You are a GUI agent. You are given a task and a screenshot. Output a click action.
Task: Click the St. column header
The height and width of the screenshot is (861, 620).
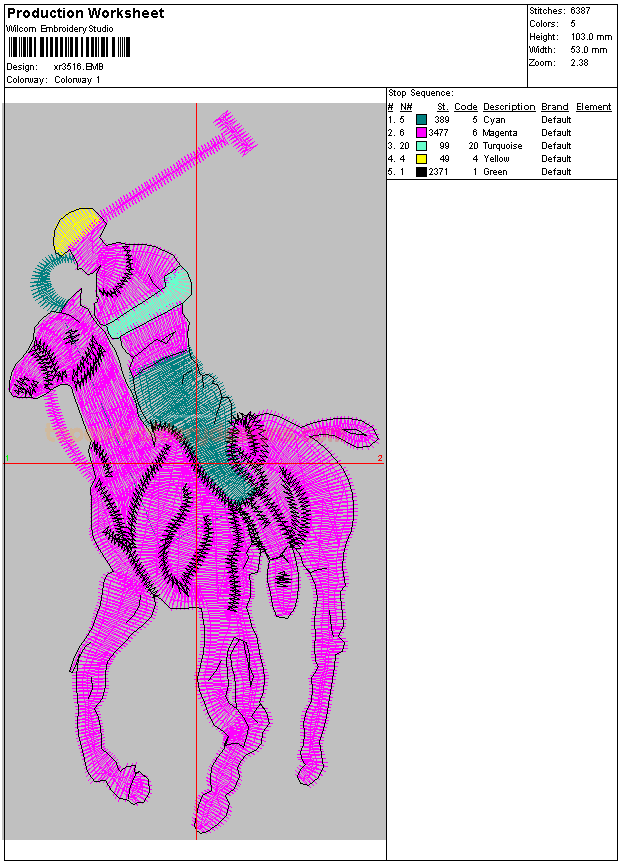443,107
